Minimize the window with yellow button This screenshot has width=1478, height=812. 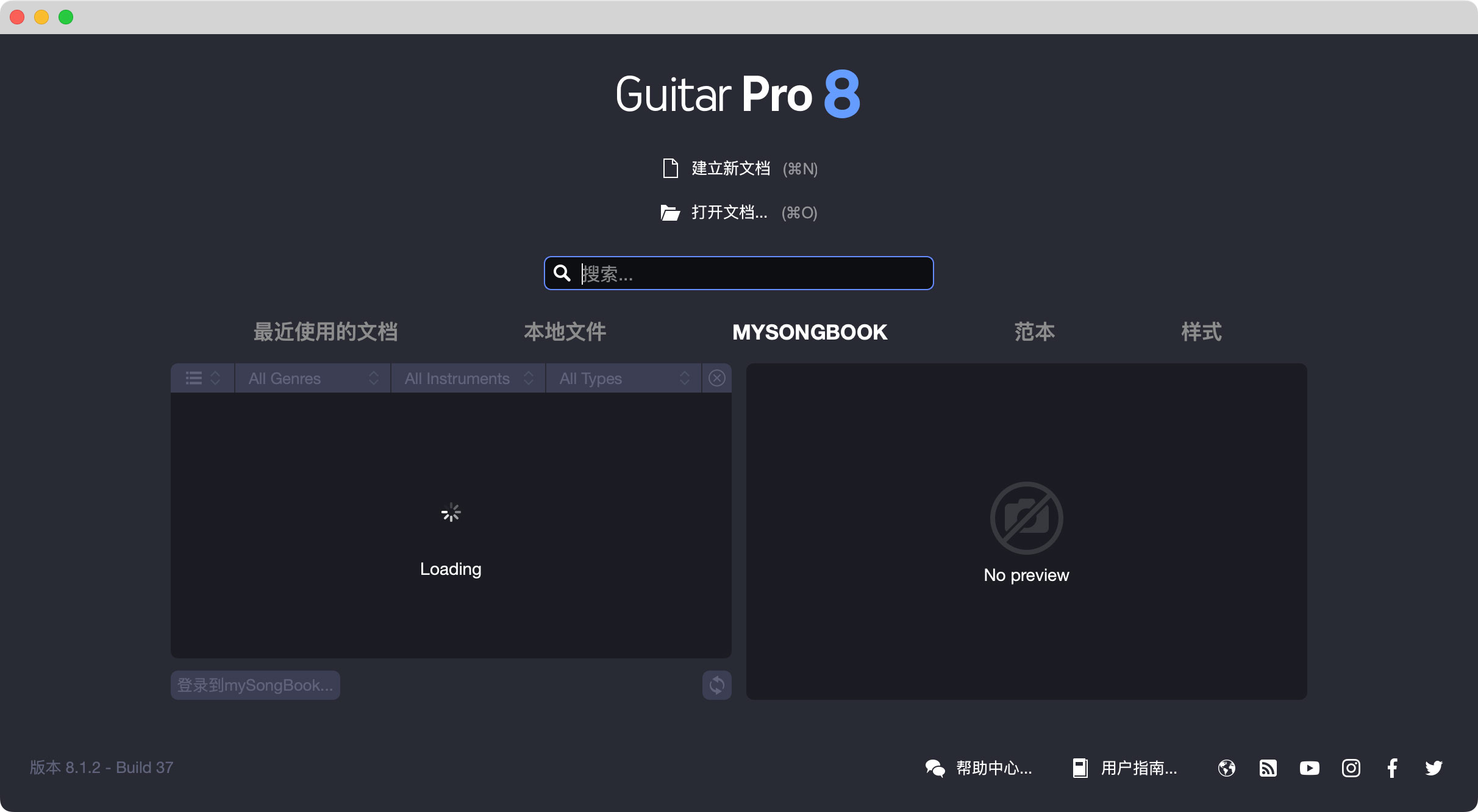pyautogui.click(x=41, y=17)
